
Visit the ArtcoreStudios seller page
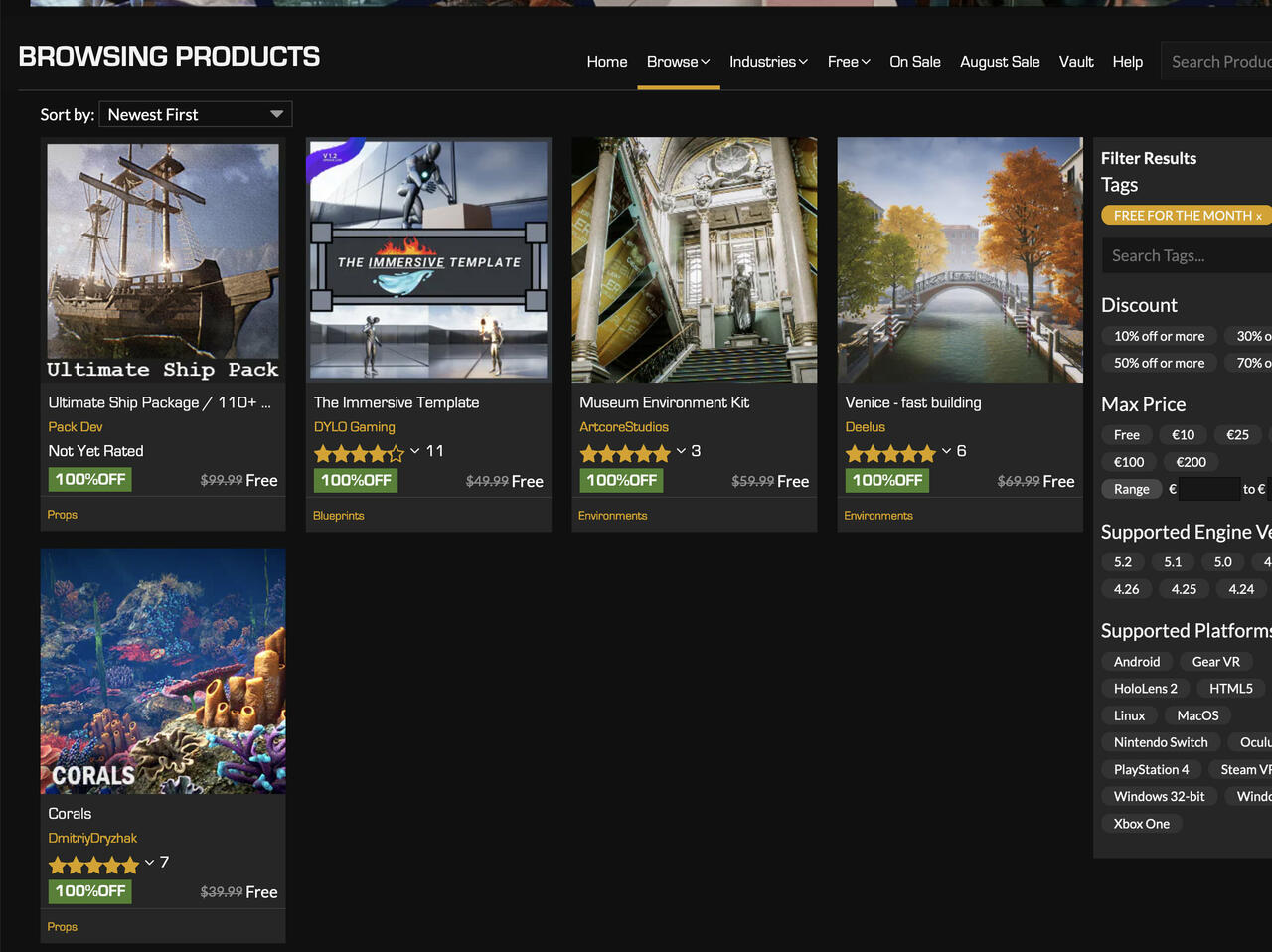coord(624,426)
